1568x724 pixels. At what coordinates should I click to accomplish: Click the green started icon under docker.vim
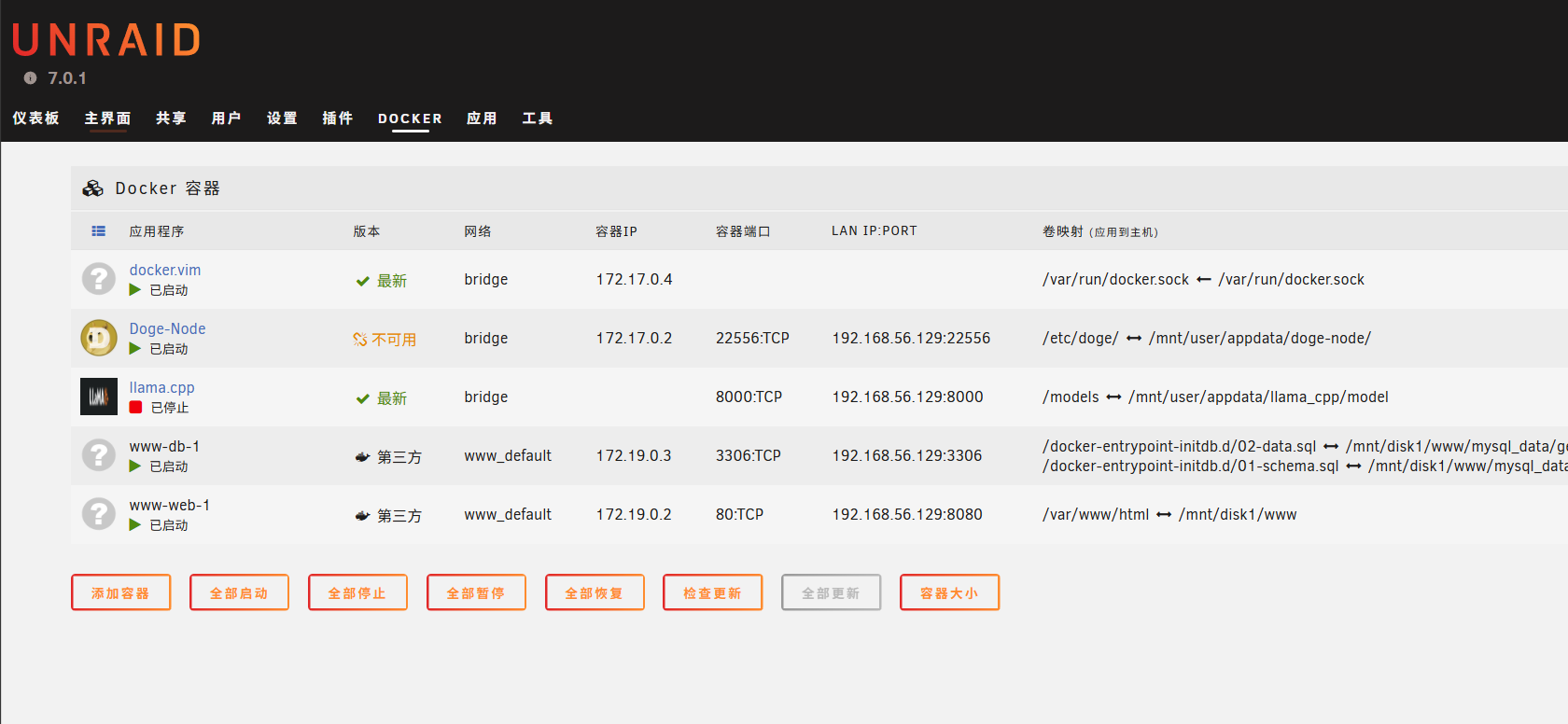(x=135, y=290)
